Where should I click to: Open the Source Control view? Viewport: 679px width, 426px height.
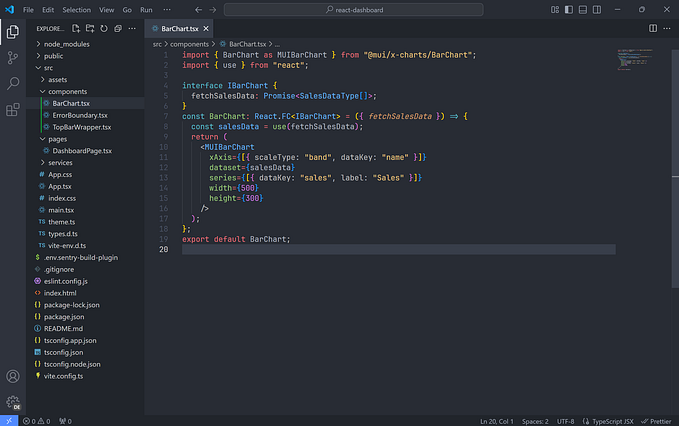click(13, 58)
